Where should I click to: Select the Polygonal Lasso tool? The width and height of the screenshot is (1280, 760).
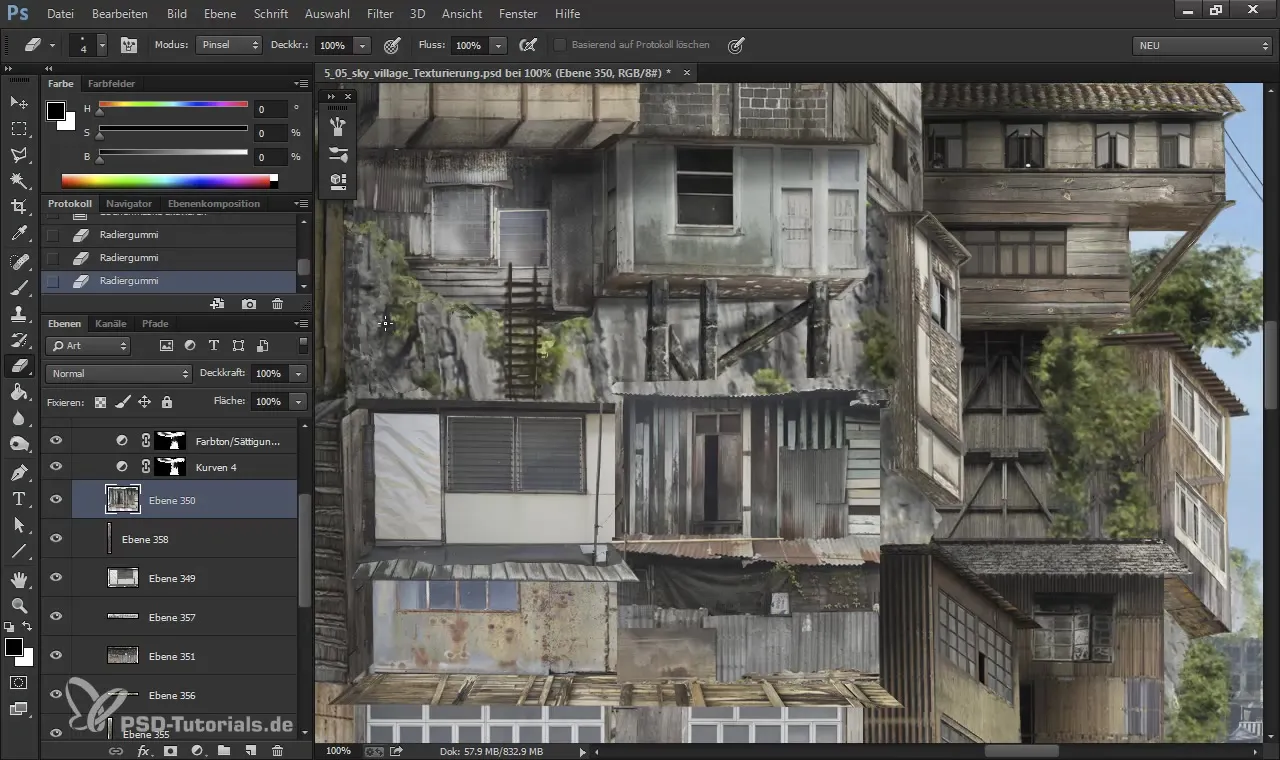(x=19, y=155)
